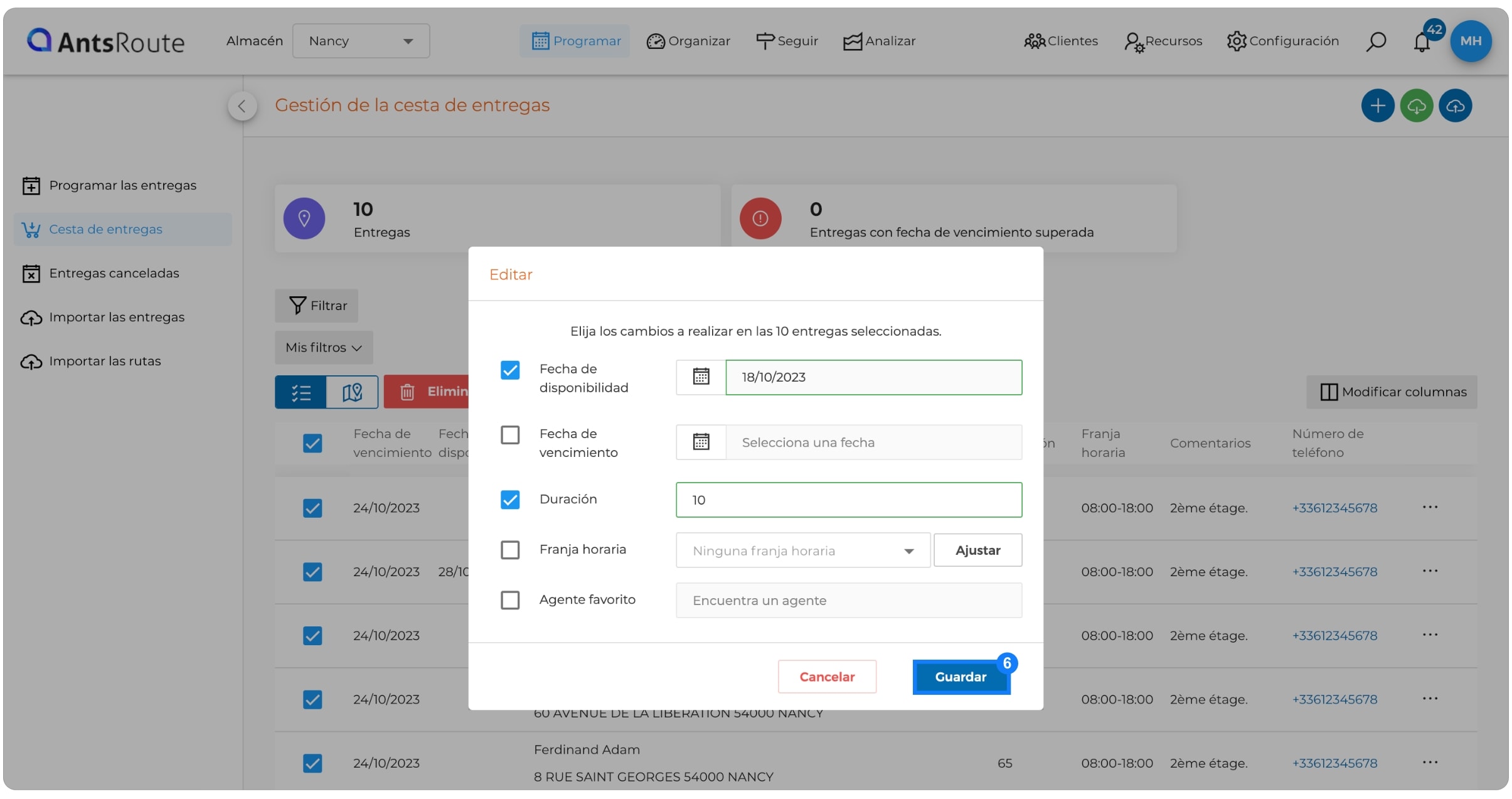Open the Analizar tab

coord(879,41)
